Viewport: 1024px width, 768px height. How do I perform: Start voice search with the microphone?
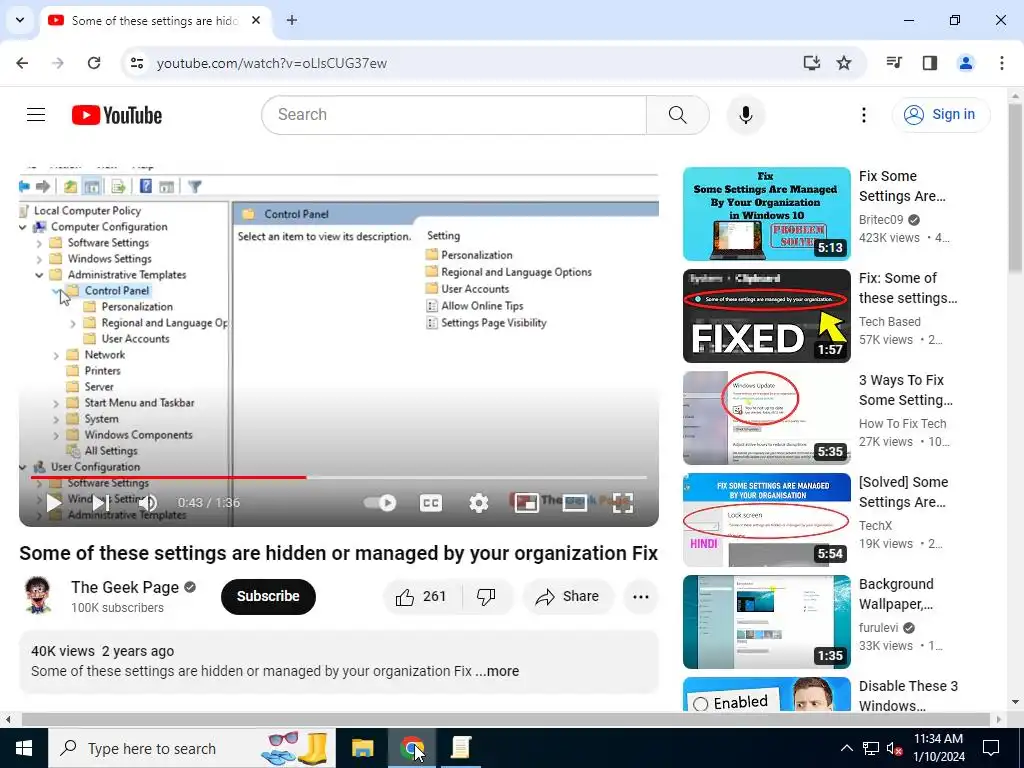(x=745, y=115)
